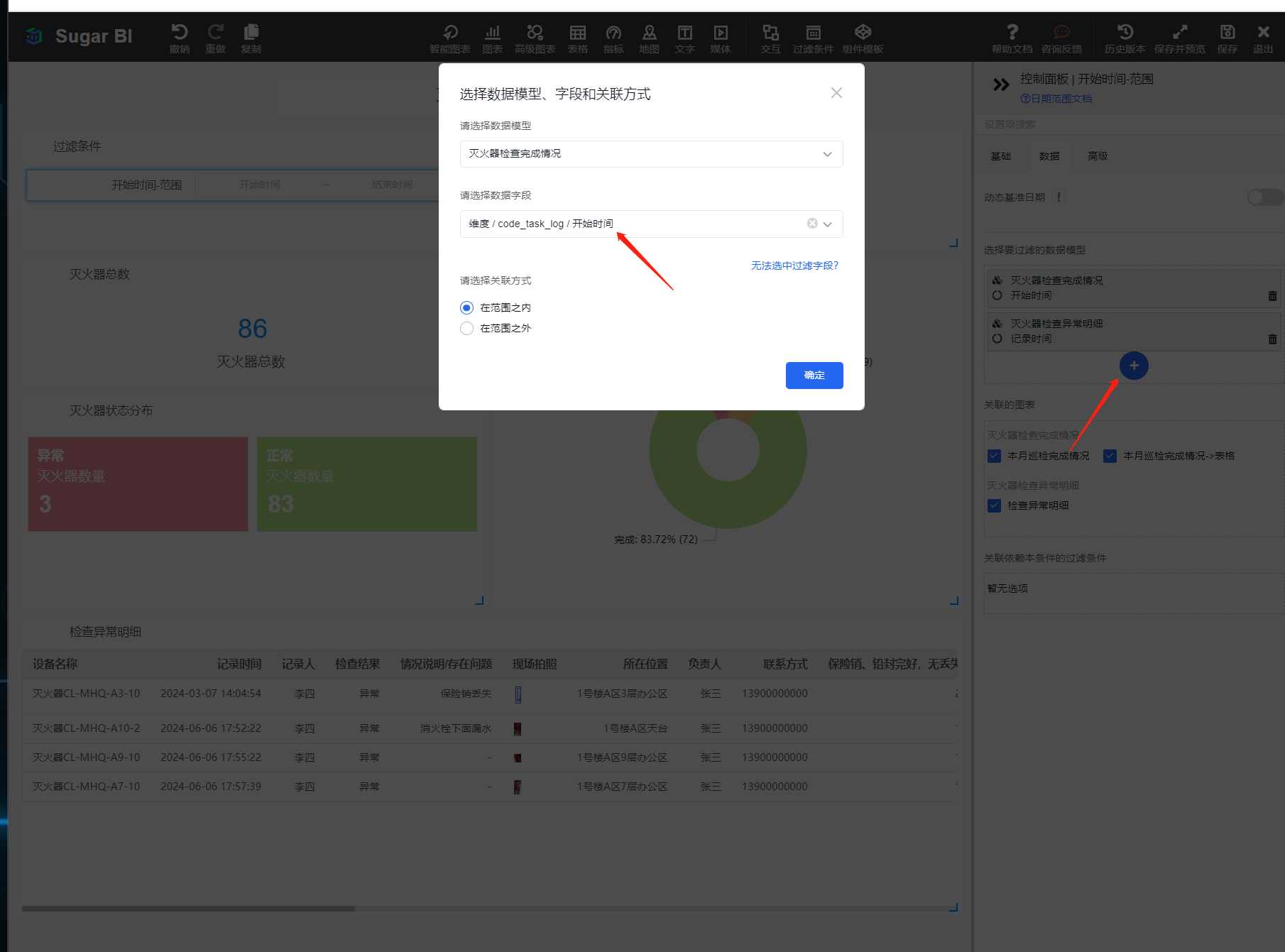Click the 确定 confirm button
1285x952 pixels.
(814, 376)
